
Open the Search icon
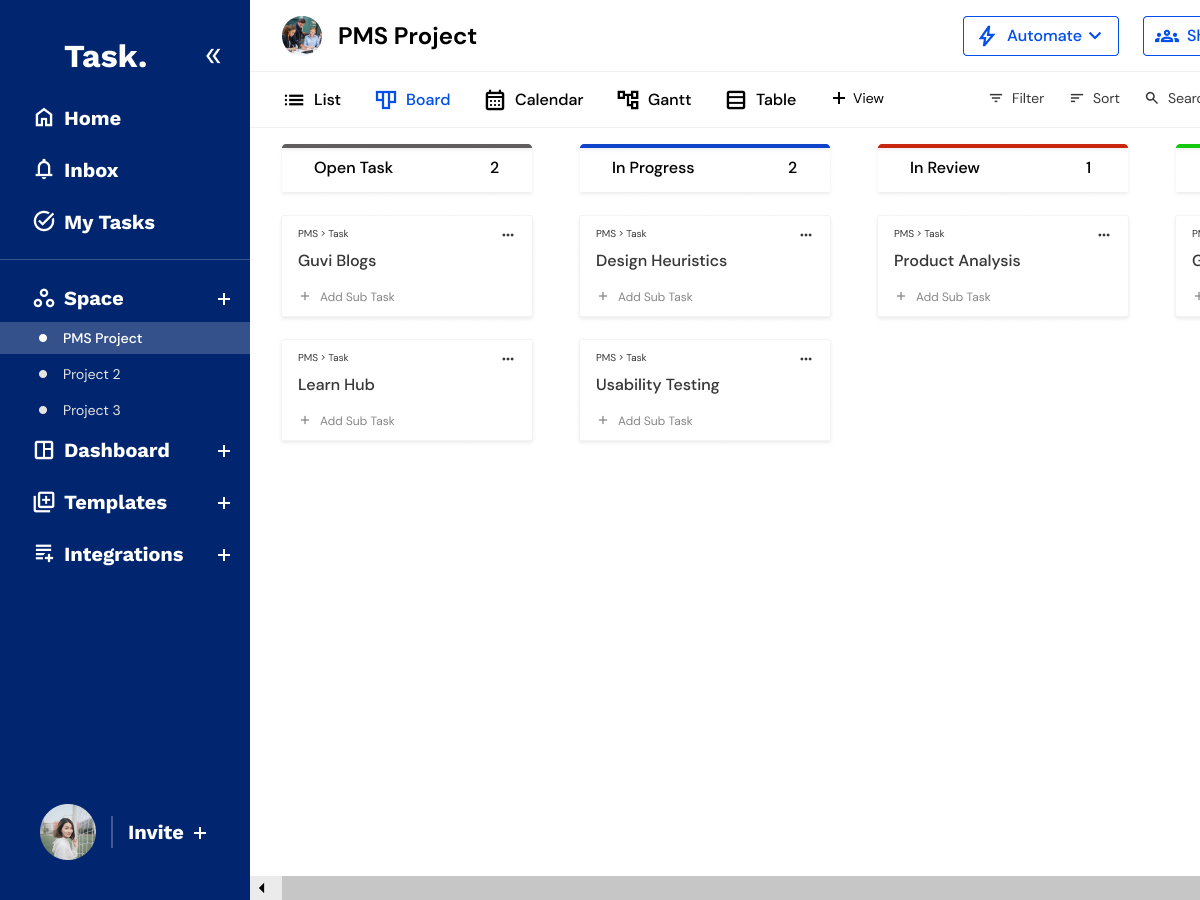tap(1152, 98)
